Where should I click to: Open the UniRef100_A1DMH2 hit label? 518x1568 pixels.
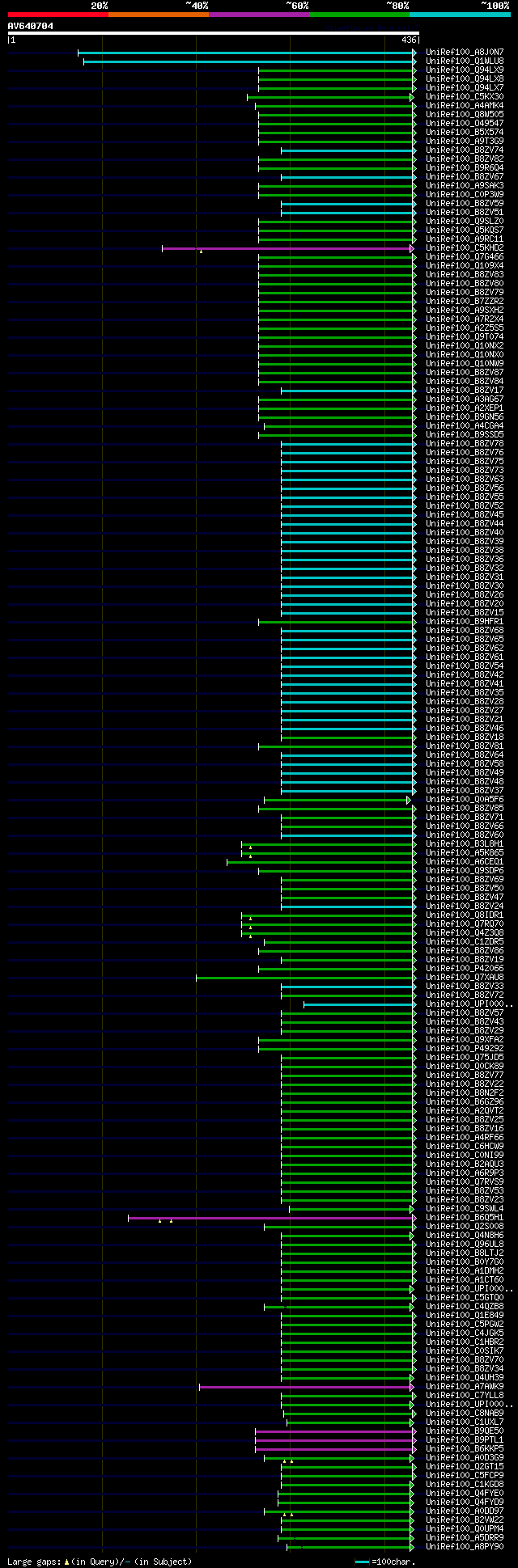click(x=465, y=1271)
